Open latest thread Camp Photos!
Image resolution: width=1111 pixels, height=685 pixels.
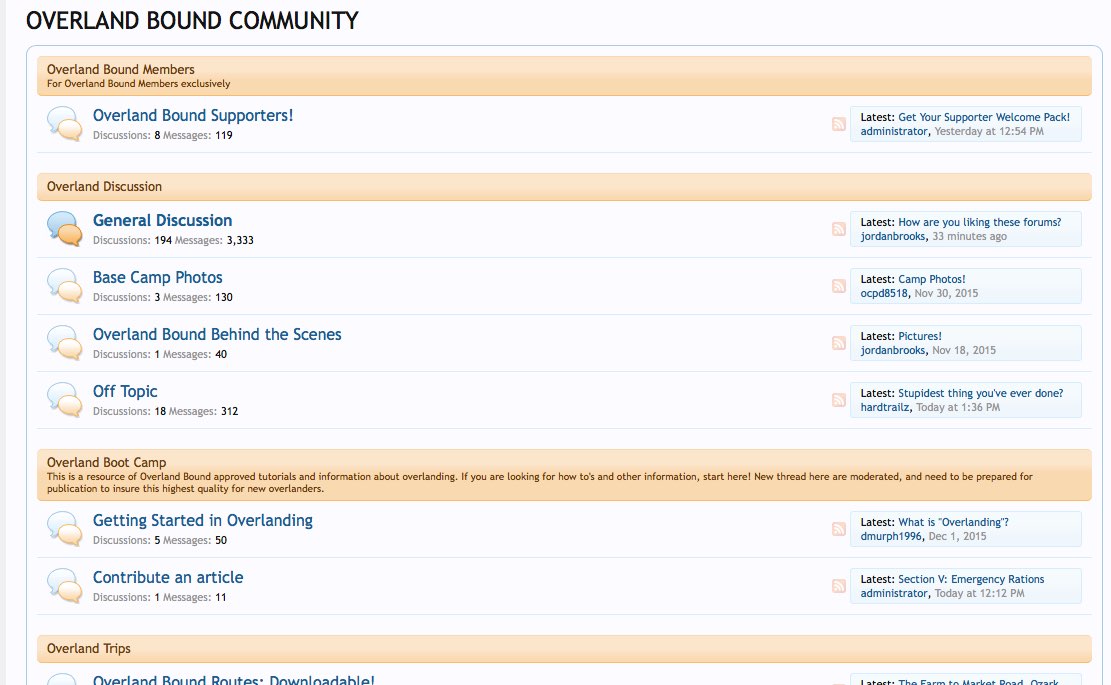[x=932, y=280]
